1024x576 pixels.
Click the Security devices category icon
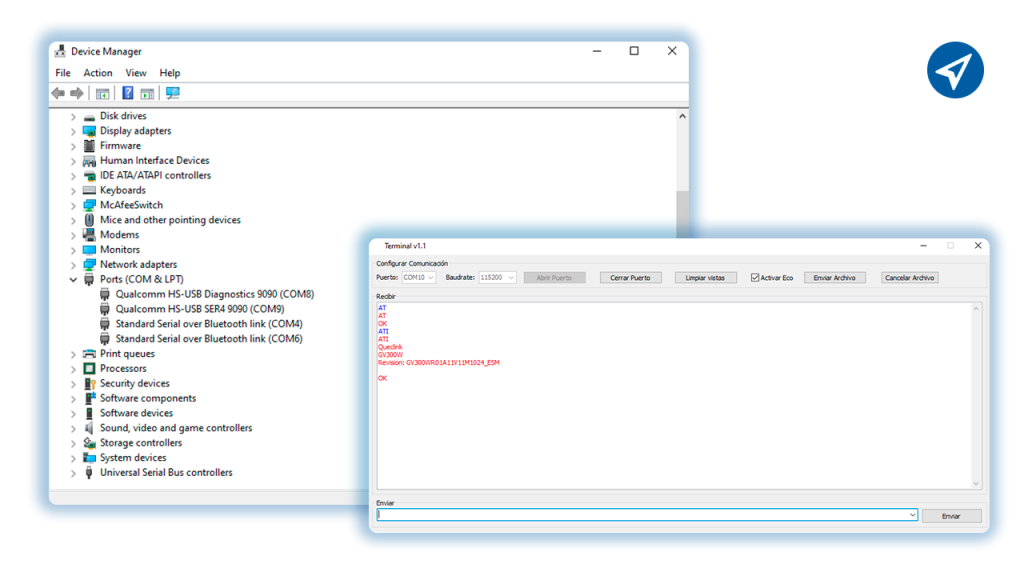pyautogui.click(x=89, y=383)
